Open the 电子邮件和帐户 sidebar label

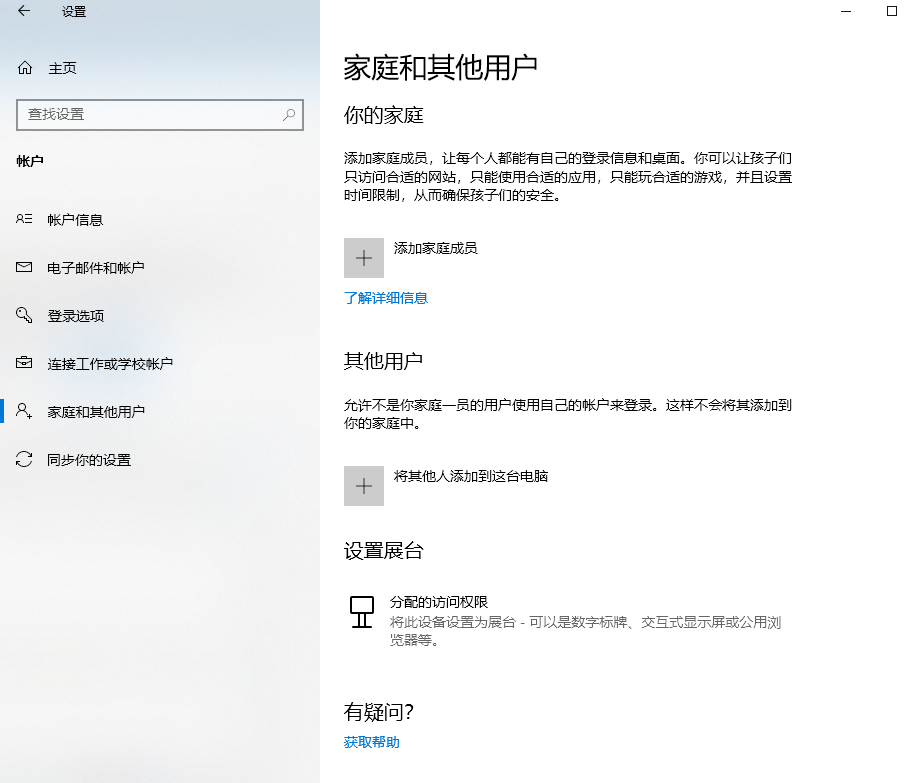pyautogui.click(x=96, y=268)
